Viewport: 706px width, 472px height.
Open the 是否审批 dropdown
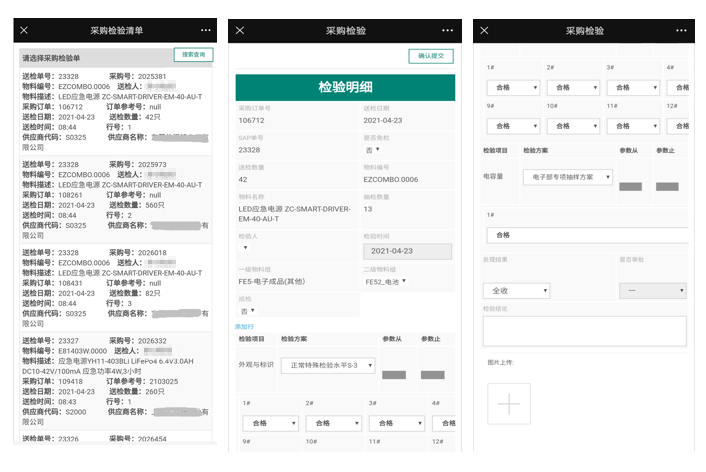point(653,290)
